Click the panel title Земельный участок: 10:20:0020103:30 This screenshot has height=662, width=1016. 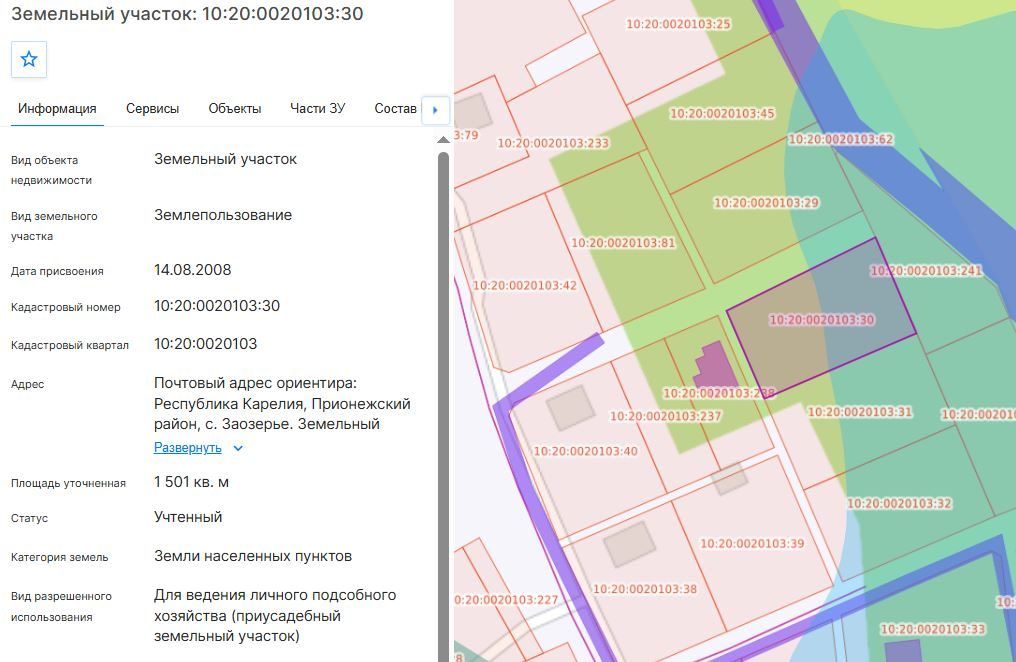click(187, 14)
